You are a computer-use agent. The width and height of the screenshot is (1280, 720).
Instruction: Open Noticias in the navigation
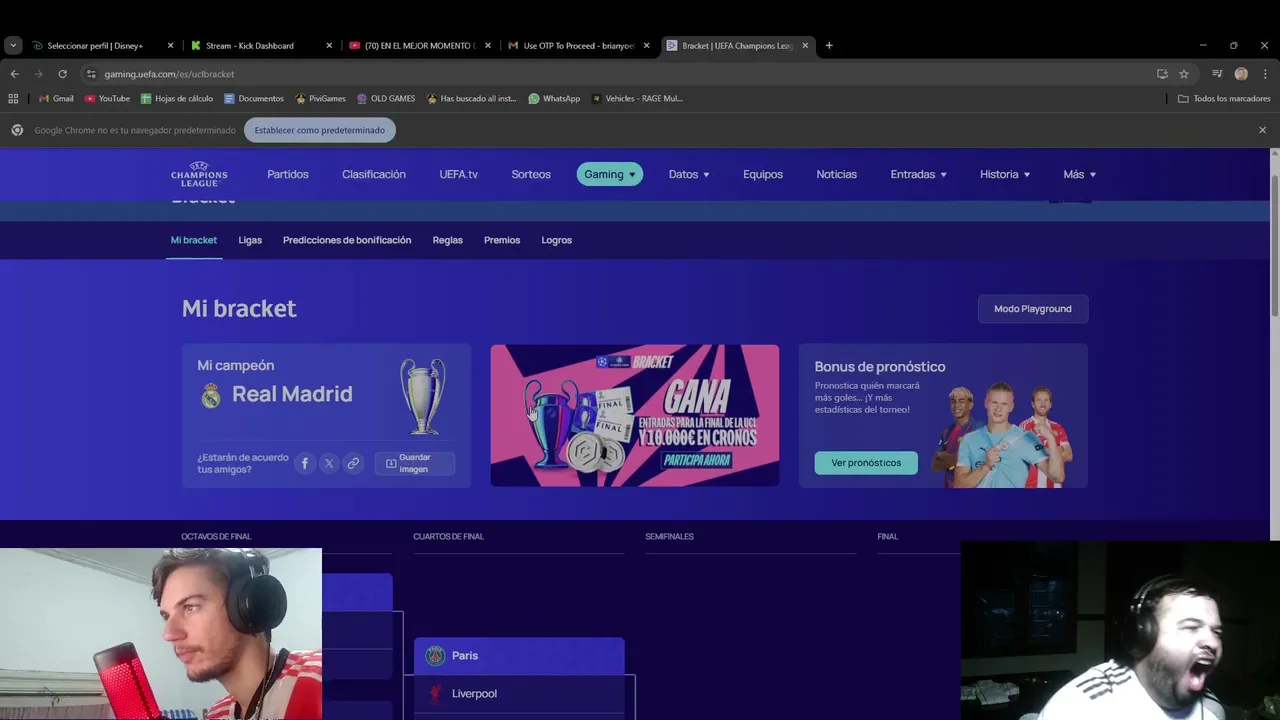tap(837, 174)
